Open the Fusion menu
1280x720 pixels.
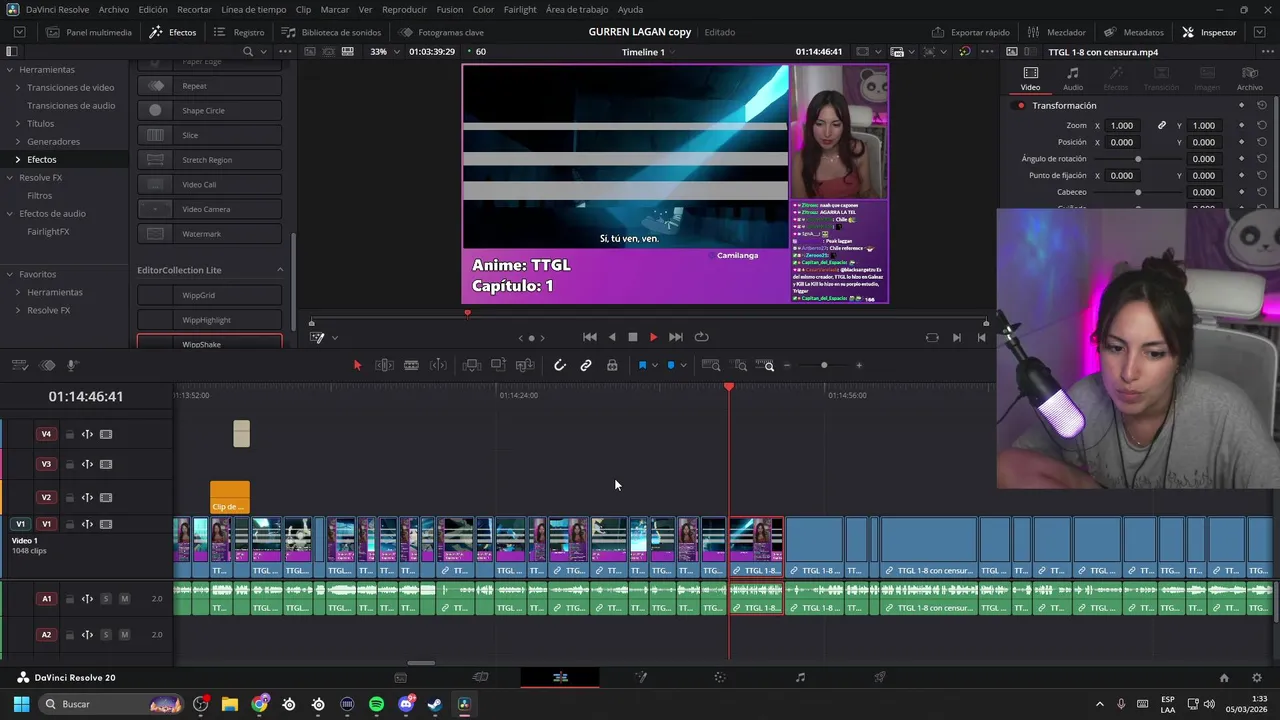tap(450, 9)
